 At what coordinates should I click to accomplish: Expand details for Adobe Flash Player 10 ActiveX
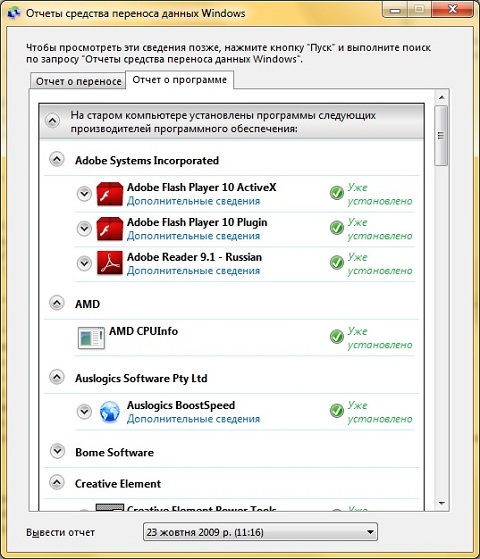pyautogui.click(x=84, y=194)
